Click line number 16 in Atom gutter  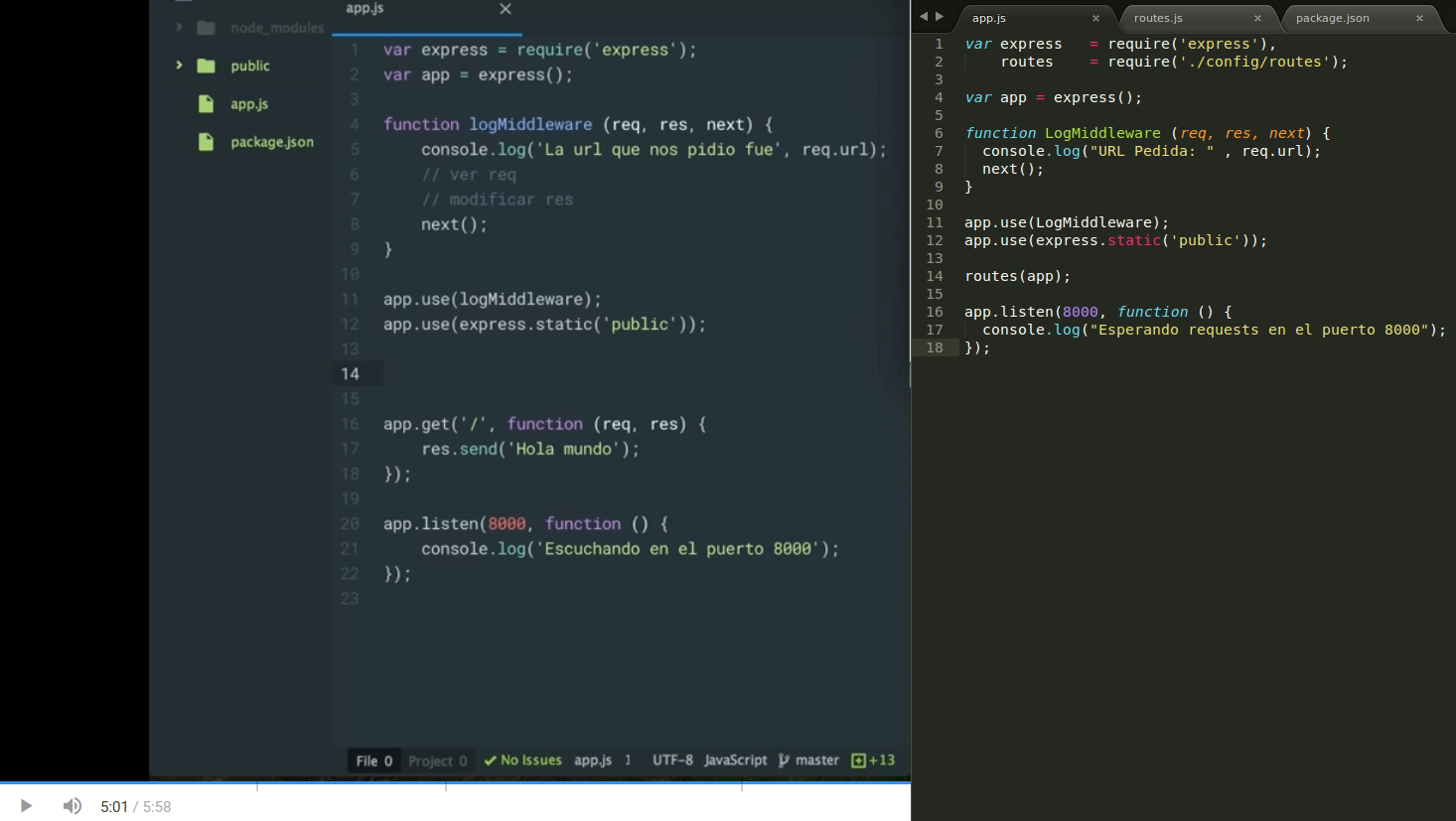(350, 424)
